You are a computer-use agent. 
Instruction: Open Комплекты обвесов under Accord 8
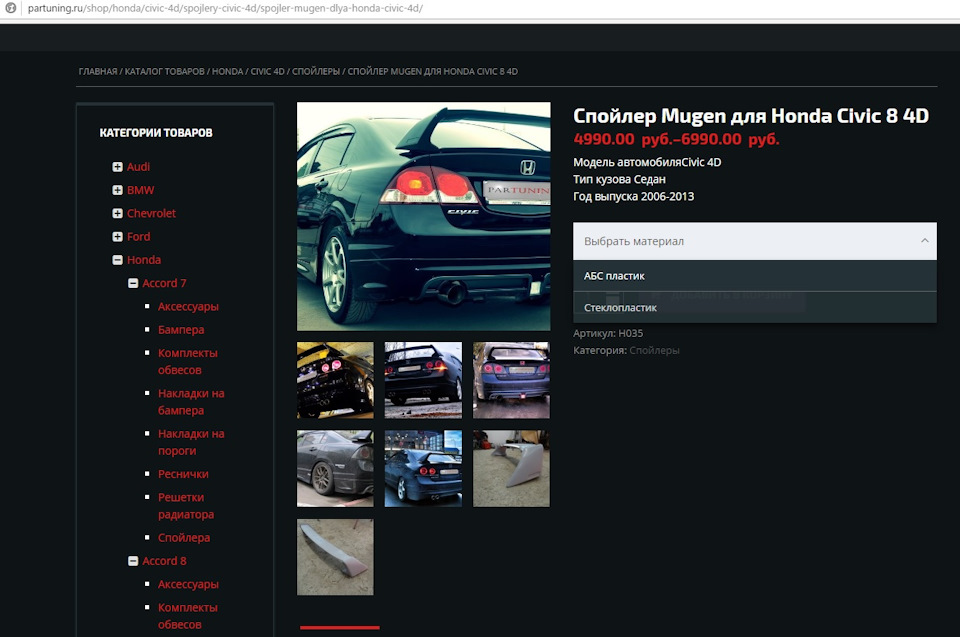187,616
